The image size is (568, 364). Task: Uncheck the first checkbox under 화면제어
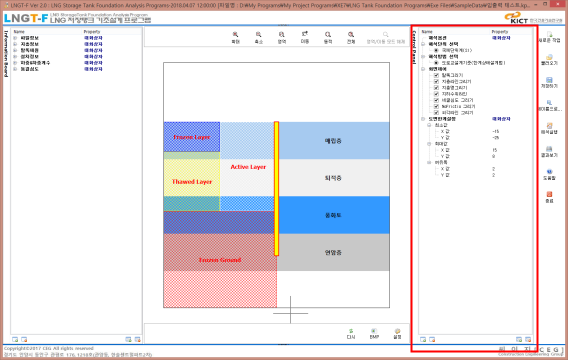coord(436,75)
